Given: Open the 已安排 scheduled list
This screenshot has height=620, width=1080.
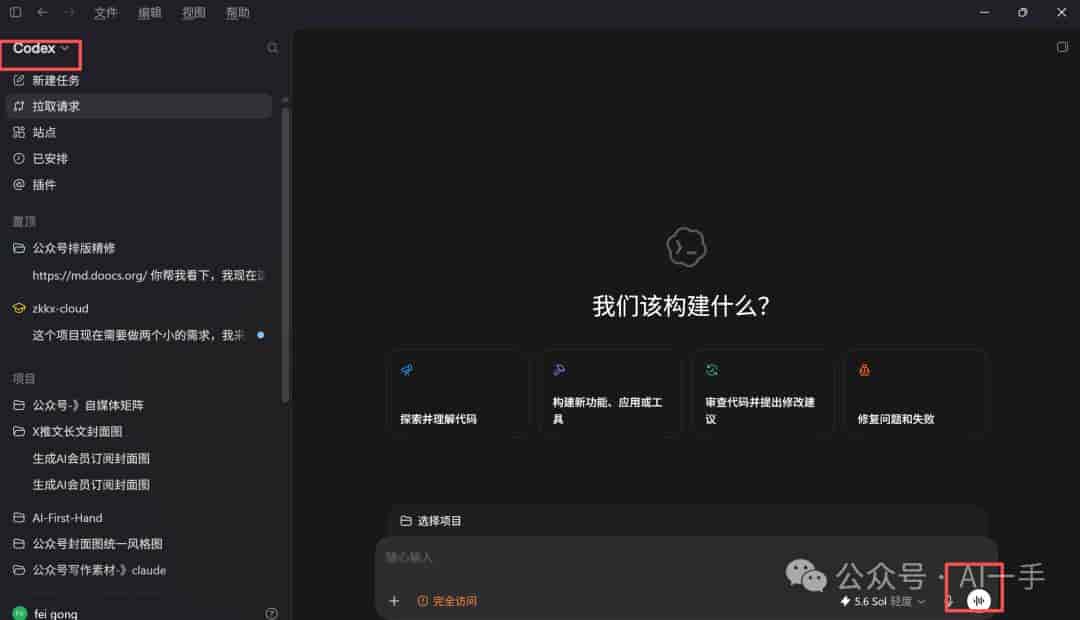Looking at the screenshot, I should [138, 158].
